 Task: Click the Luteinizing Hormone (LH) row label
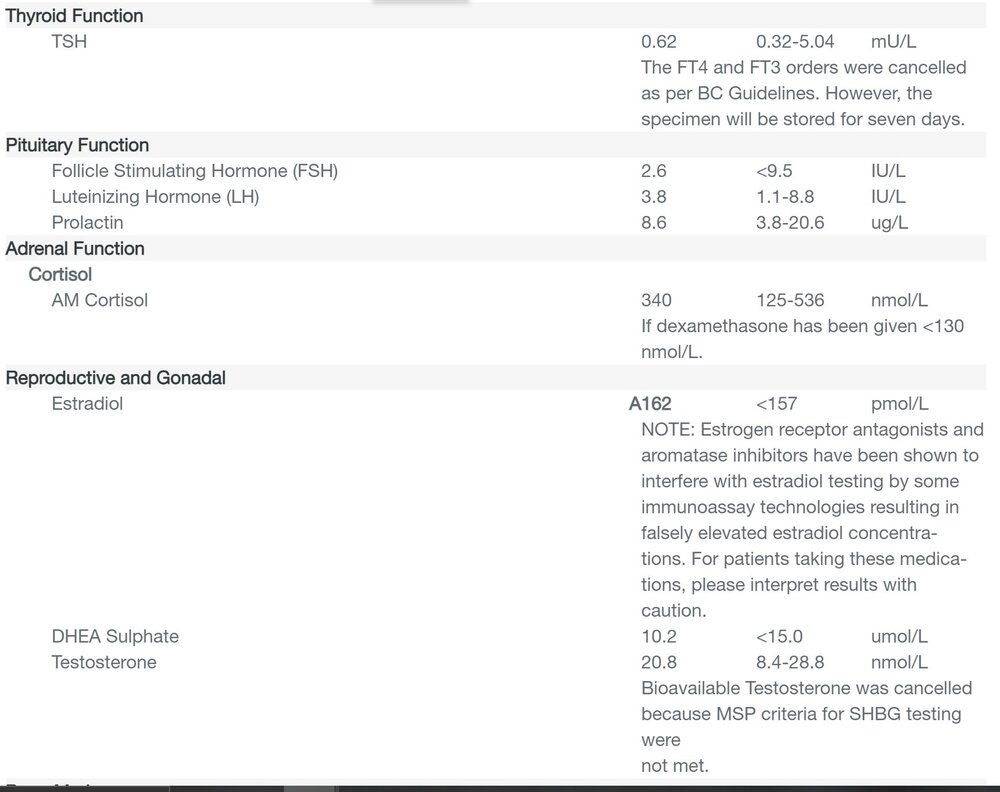pyautogui.click(x=155, y=196)
